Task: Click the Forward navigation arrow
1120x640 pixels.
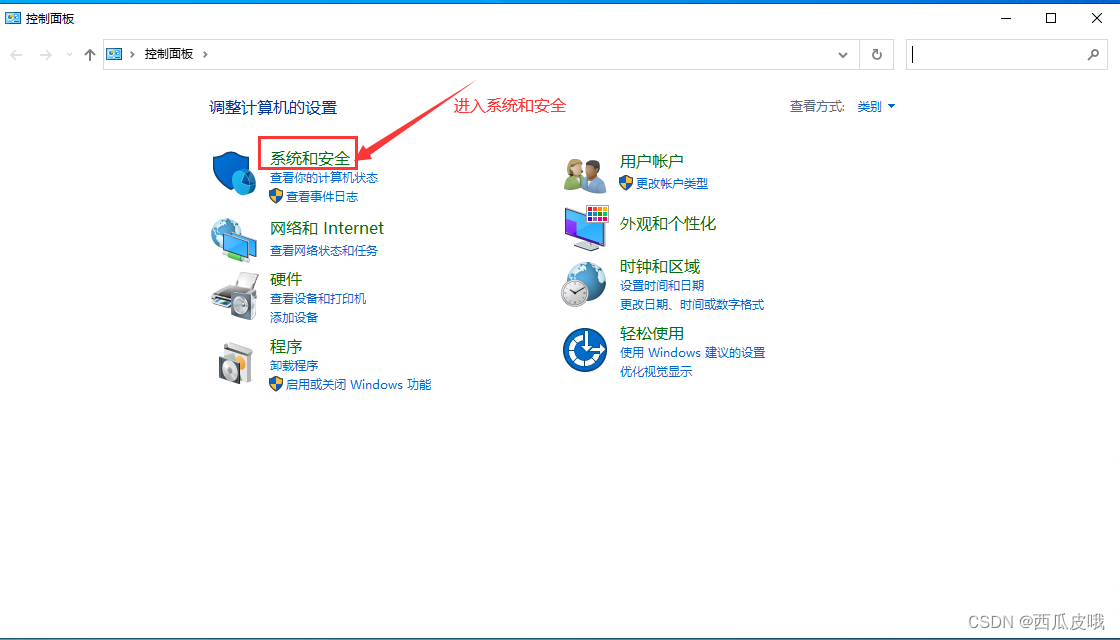Action: (x=46, y=54)
